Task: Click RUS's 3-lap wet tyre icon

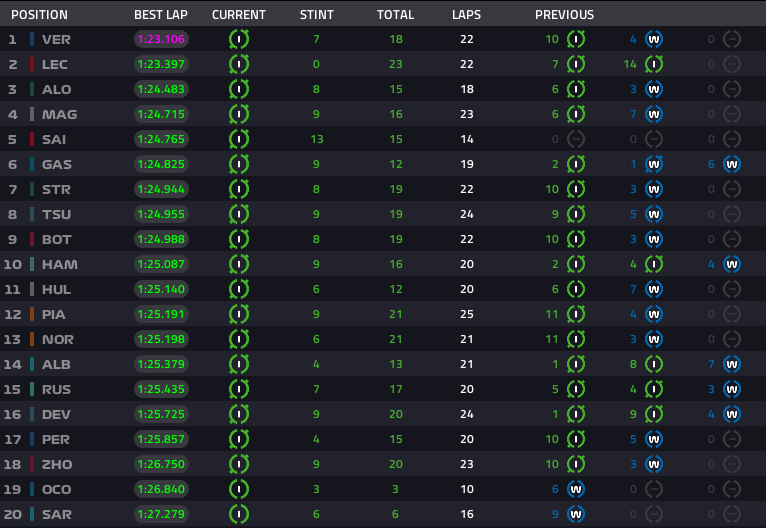Action: pyautogui.click(x=732, y=389)
